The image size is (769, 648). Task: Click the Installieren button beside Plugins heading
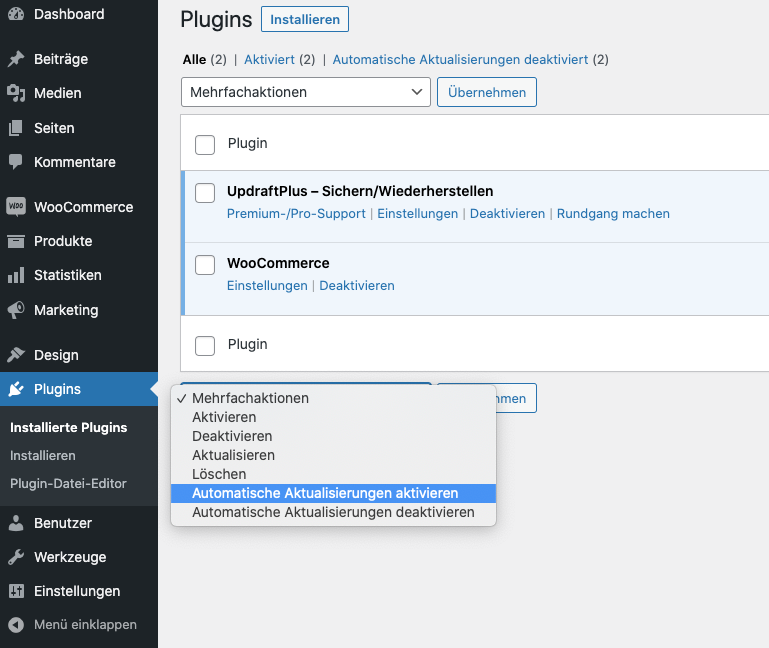click(x=305, y=19)
